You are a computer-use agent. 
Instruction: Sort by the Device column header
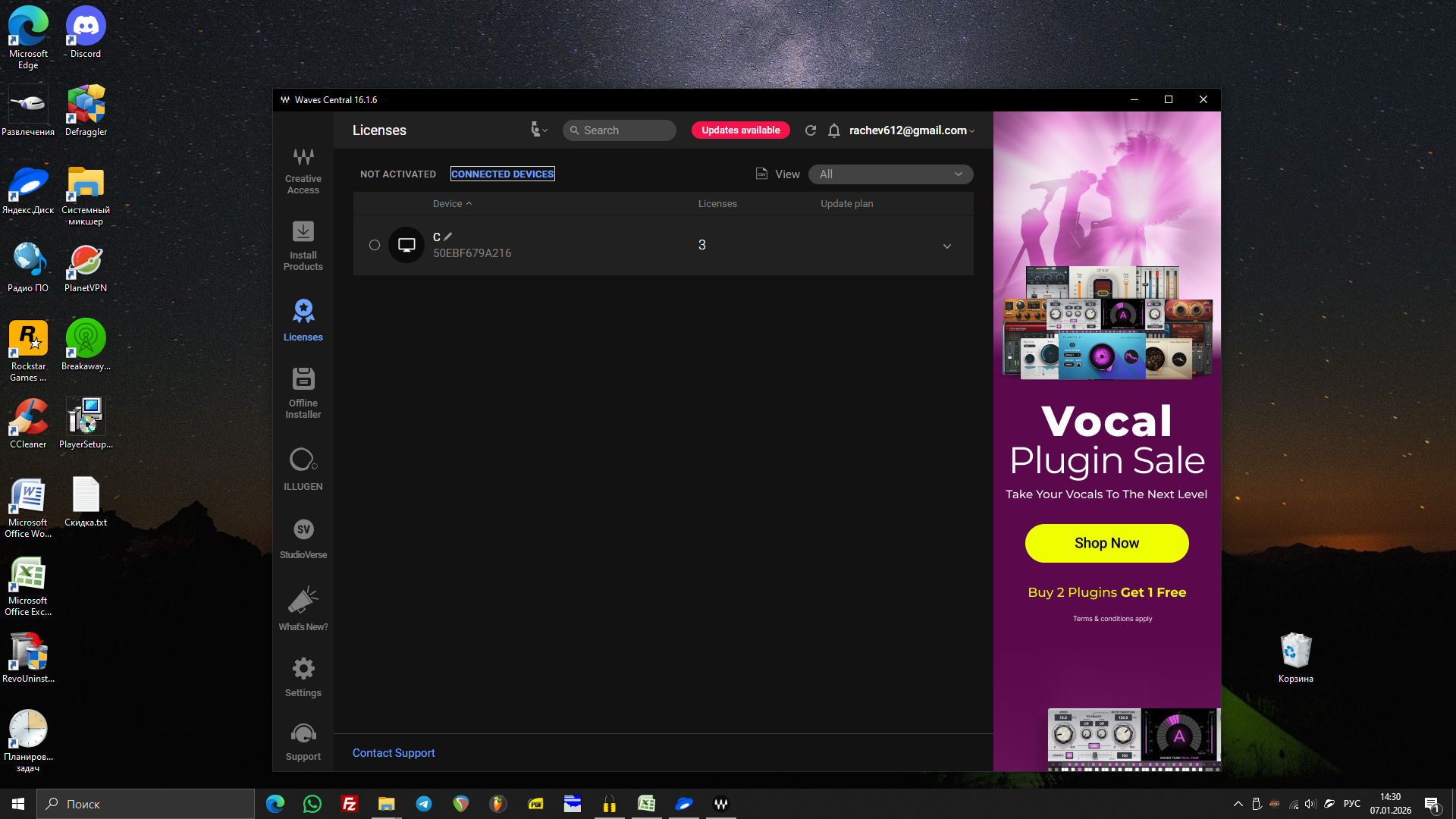click(x=447, y=204)
